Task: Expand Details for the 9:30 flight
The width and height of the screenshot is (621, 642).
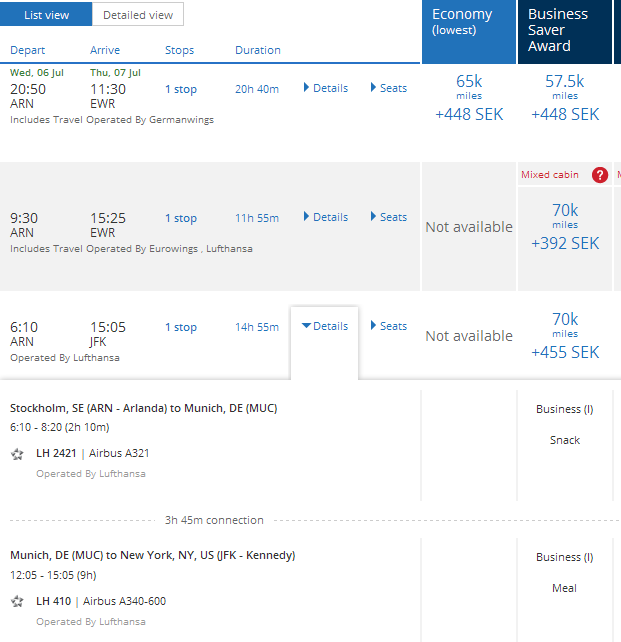Action: [325, 217]
